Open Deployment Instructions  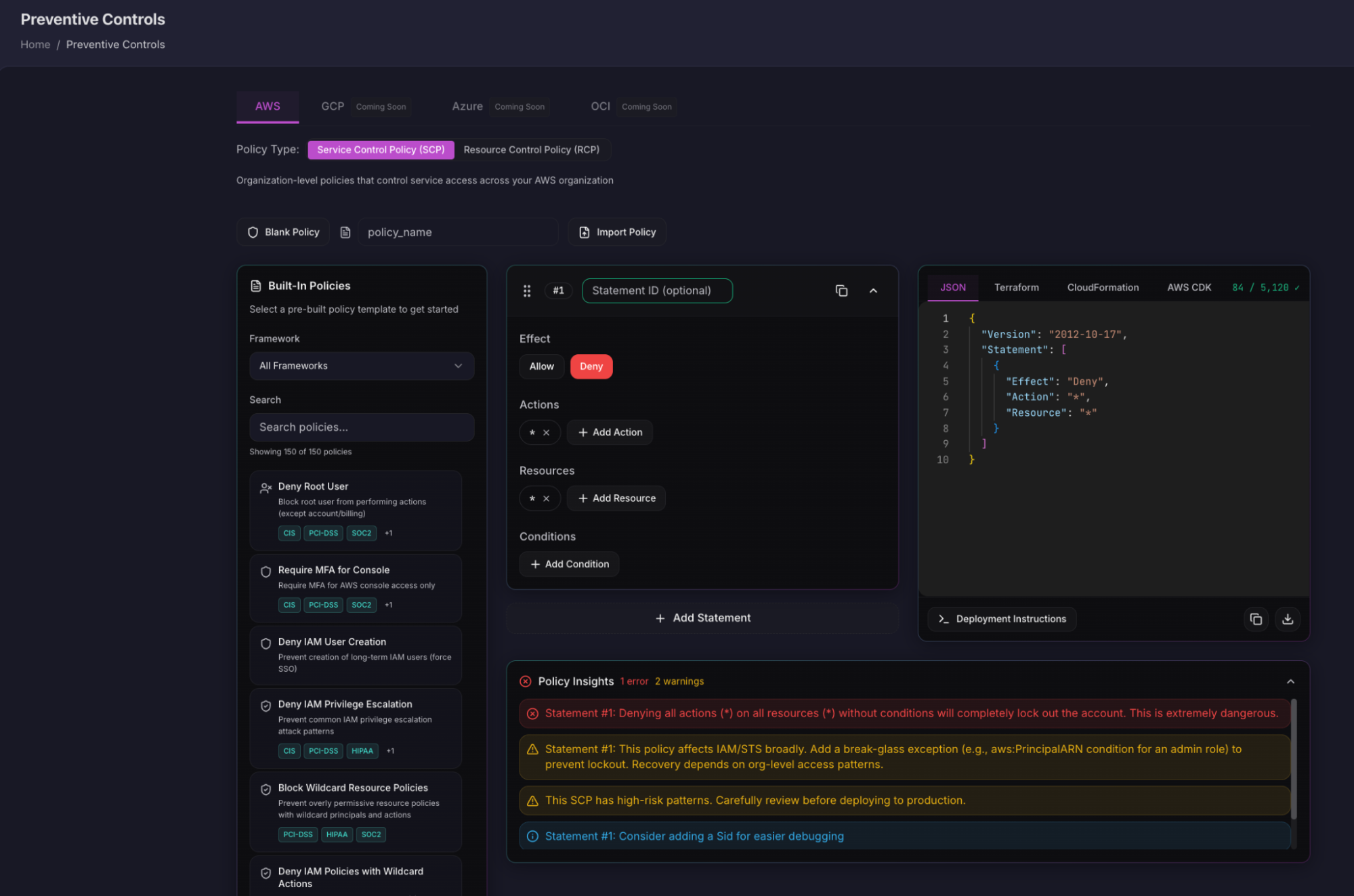point(1002,619)
